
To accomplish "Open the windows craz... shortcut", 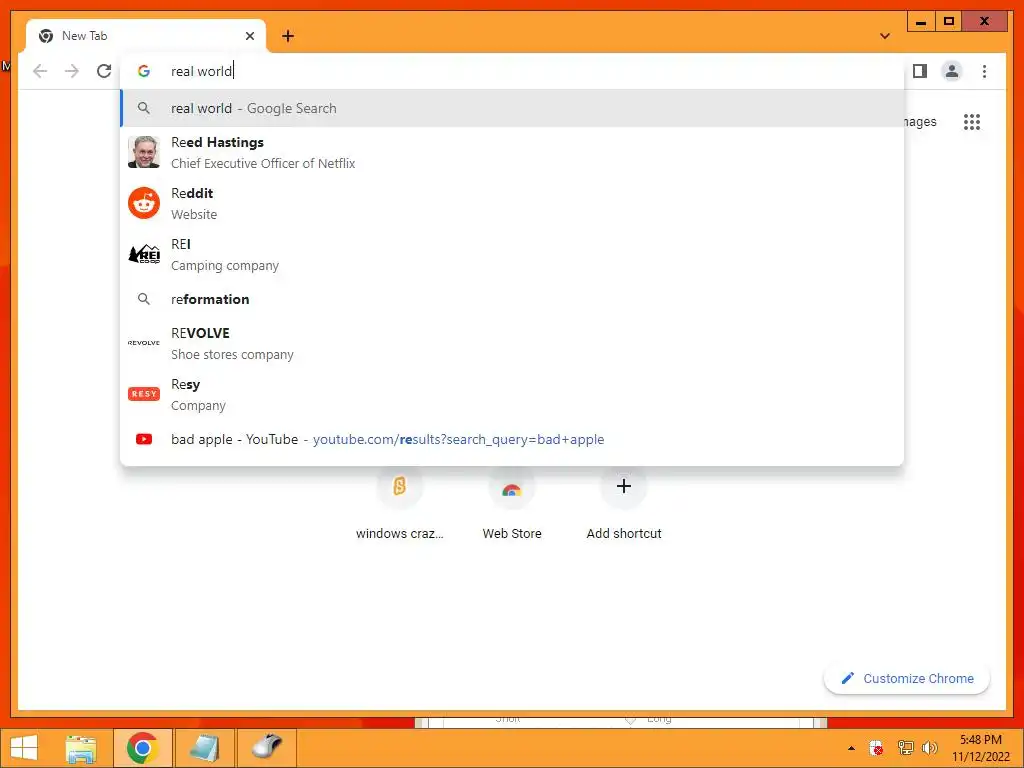I will [400, 503].
